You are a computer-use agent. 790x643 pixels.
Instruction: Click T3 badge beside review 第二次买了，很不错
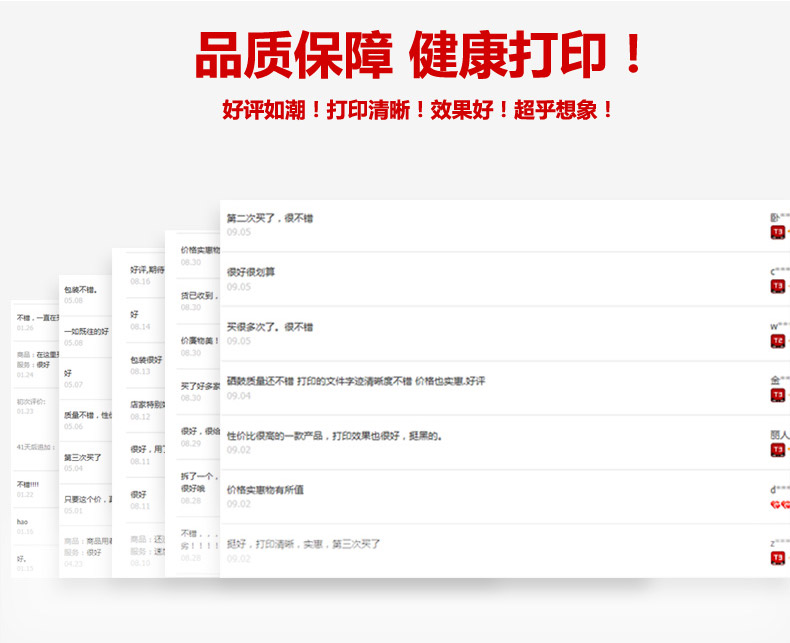click(777, 232)
